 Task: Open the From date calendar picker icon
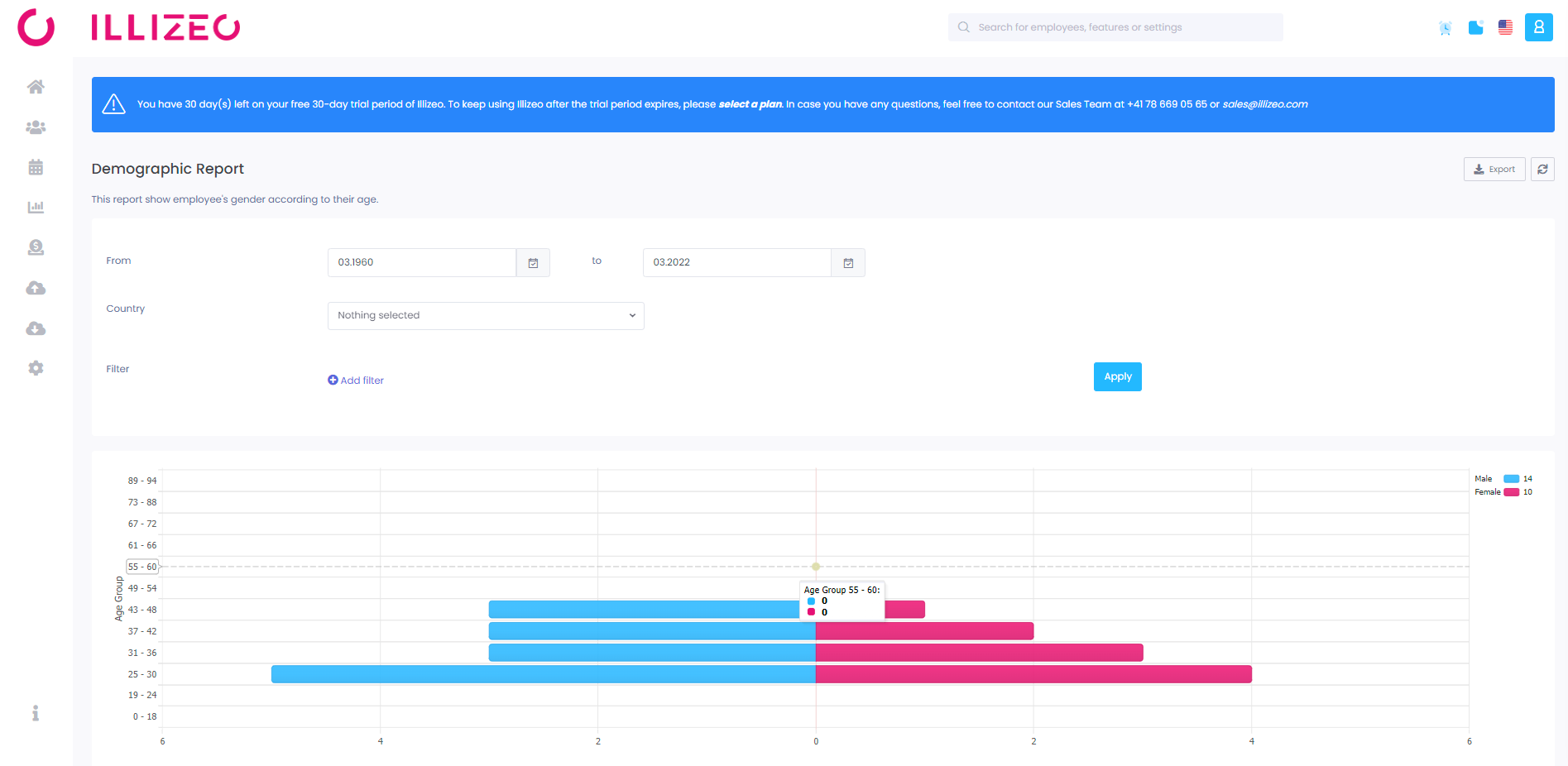pyautogui.click(x=534, y=263)
